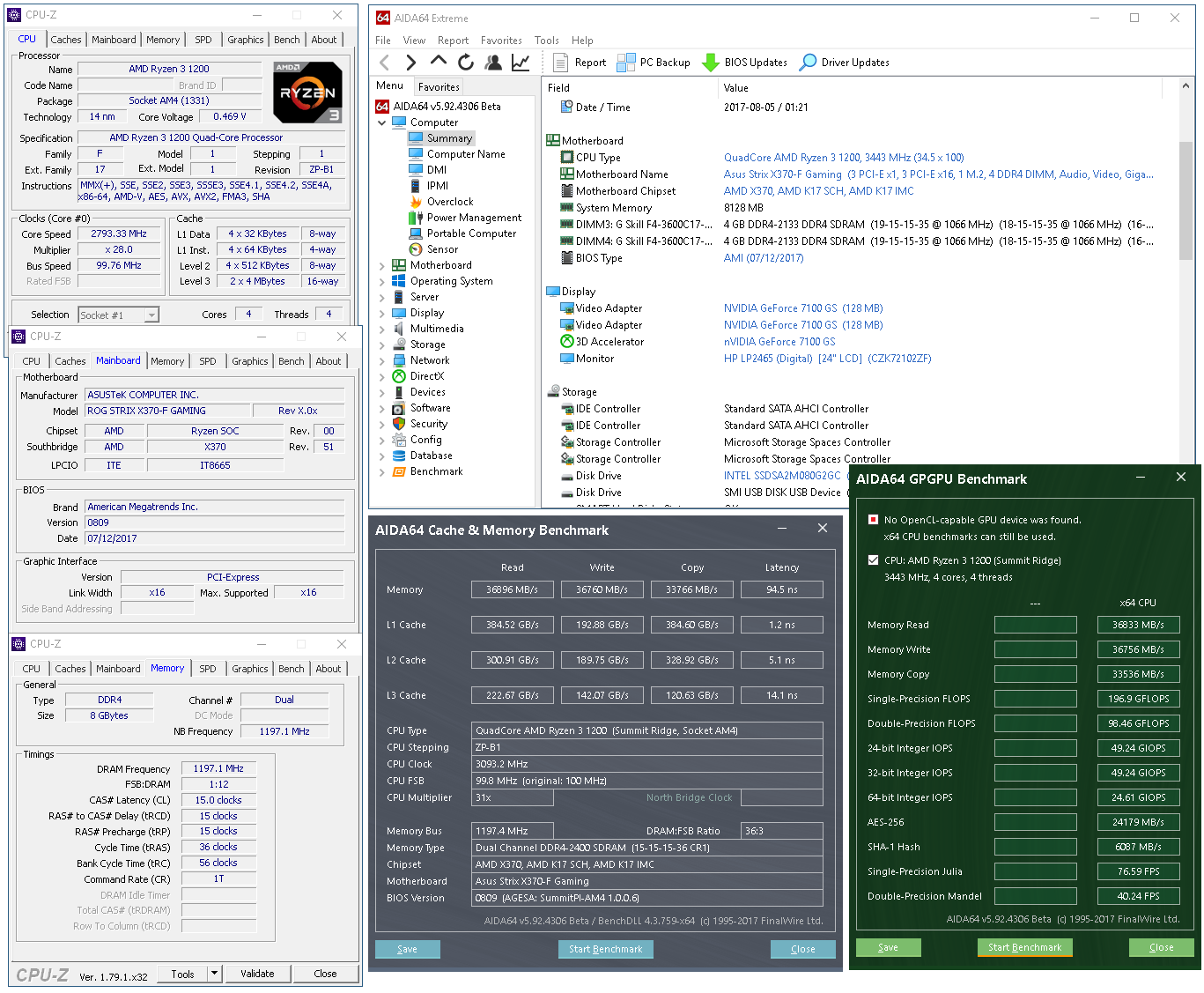1204x993 pixels.
Task: Expand the Multimedia tree node
Action: 381,329
